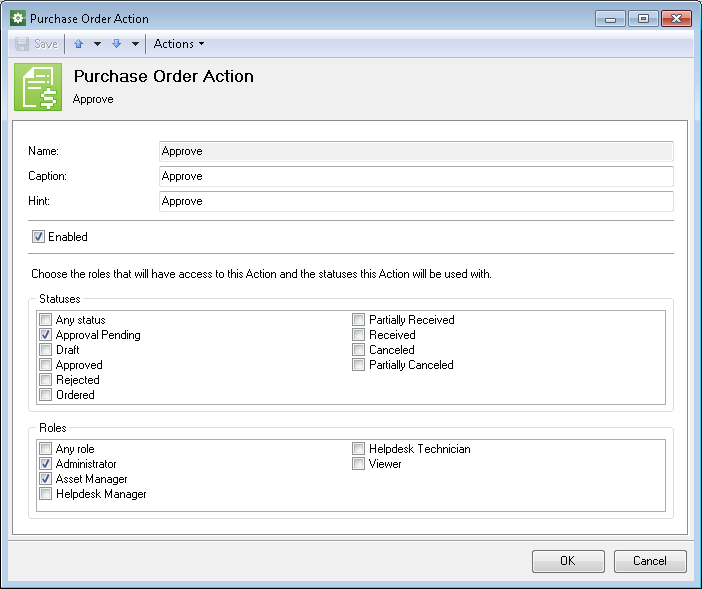Open the Actions dropdown menu
Viewport: 702px width, 589px height.
pos(179,44)
